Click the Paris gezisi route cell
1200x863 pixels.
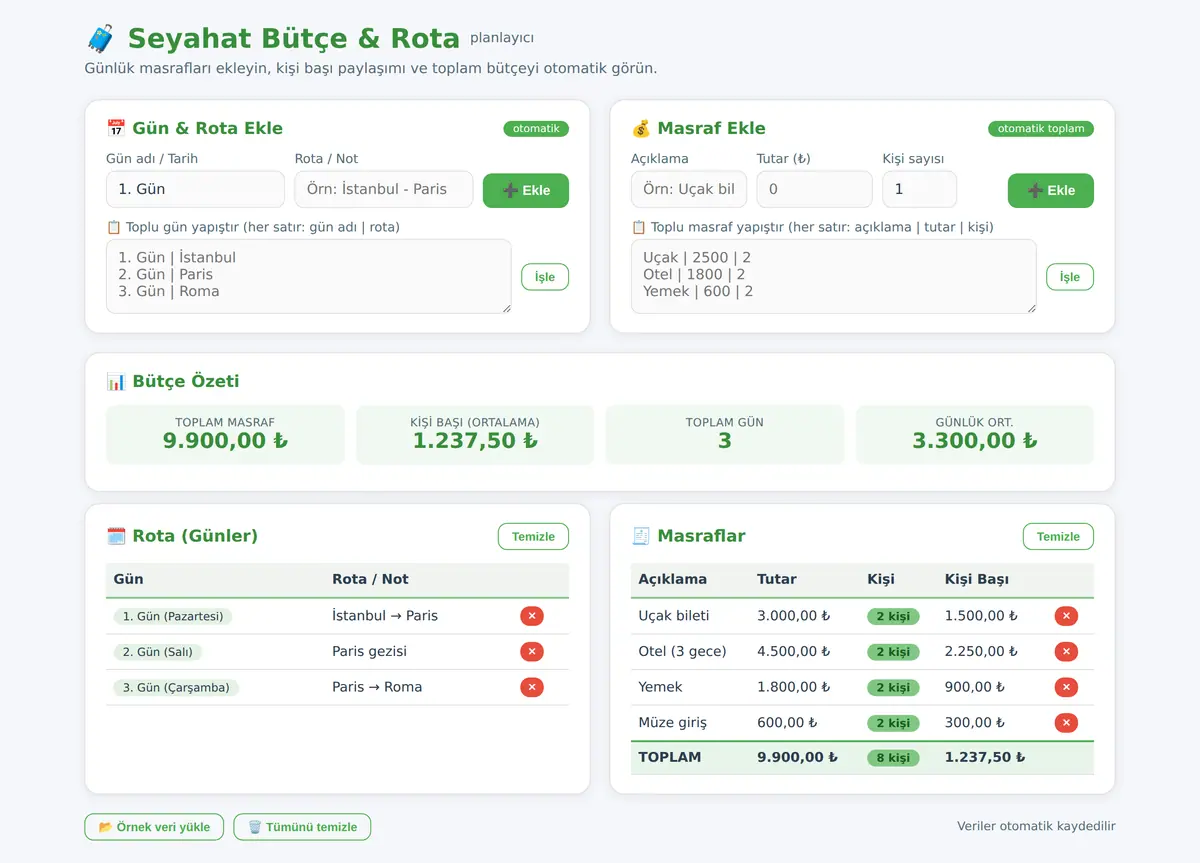[369, 652]
